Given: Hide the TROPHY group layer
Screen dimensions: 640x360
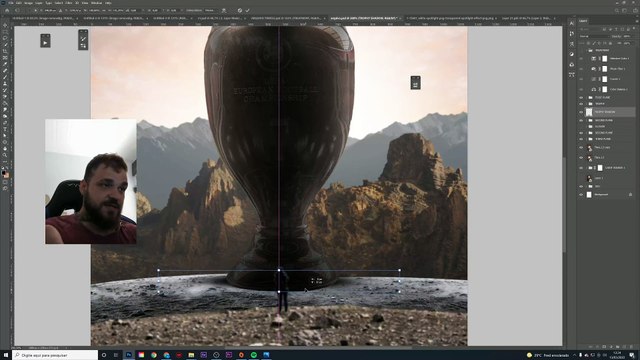Looking at the screenshot, I should (581, 104).
